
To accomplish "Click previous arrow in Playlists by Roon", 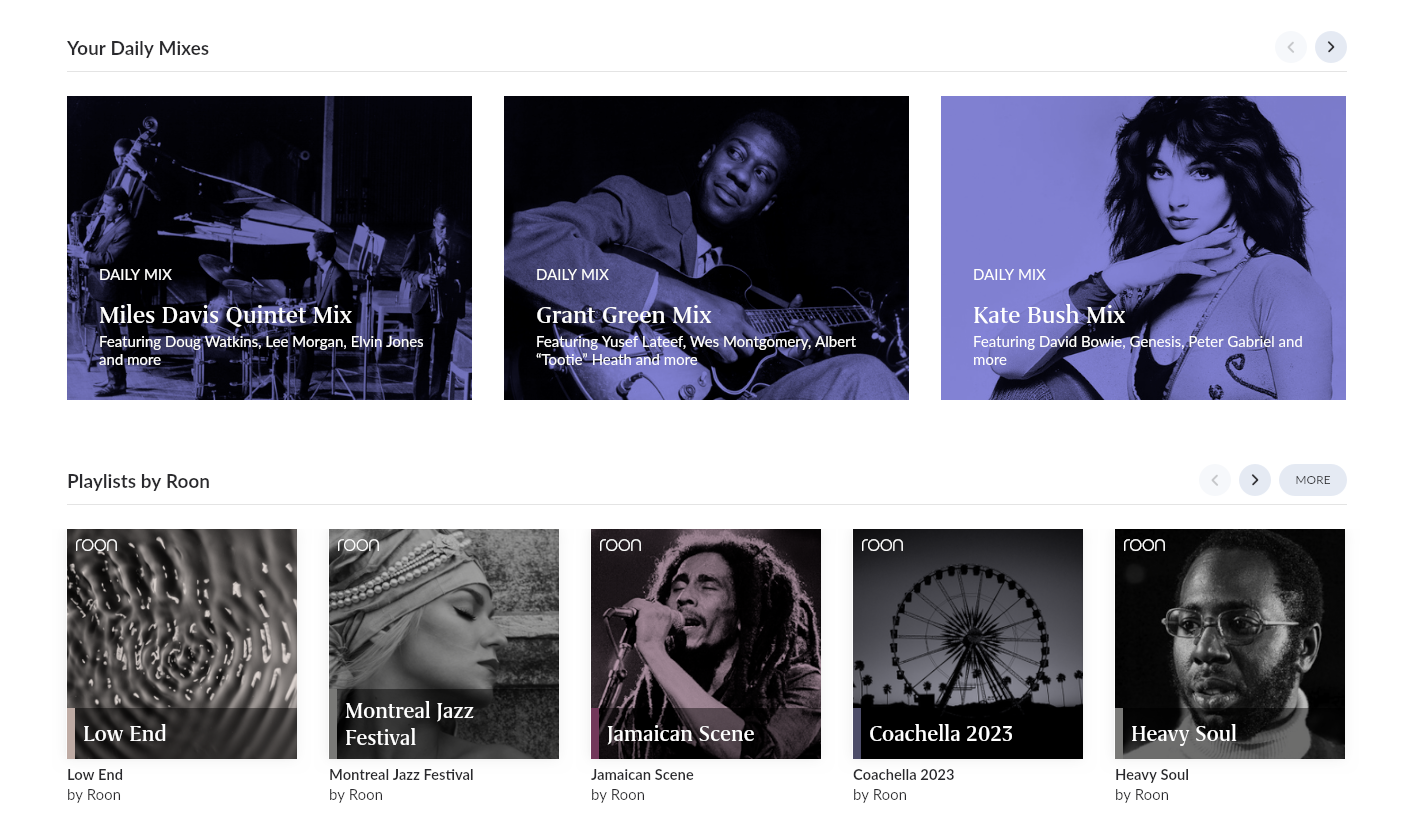I will click(1214, 480).
